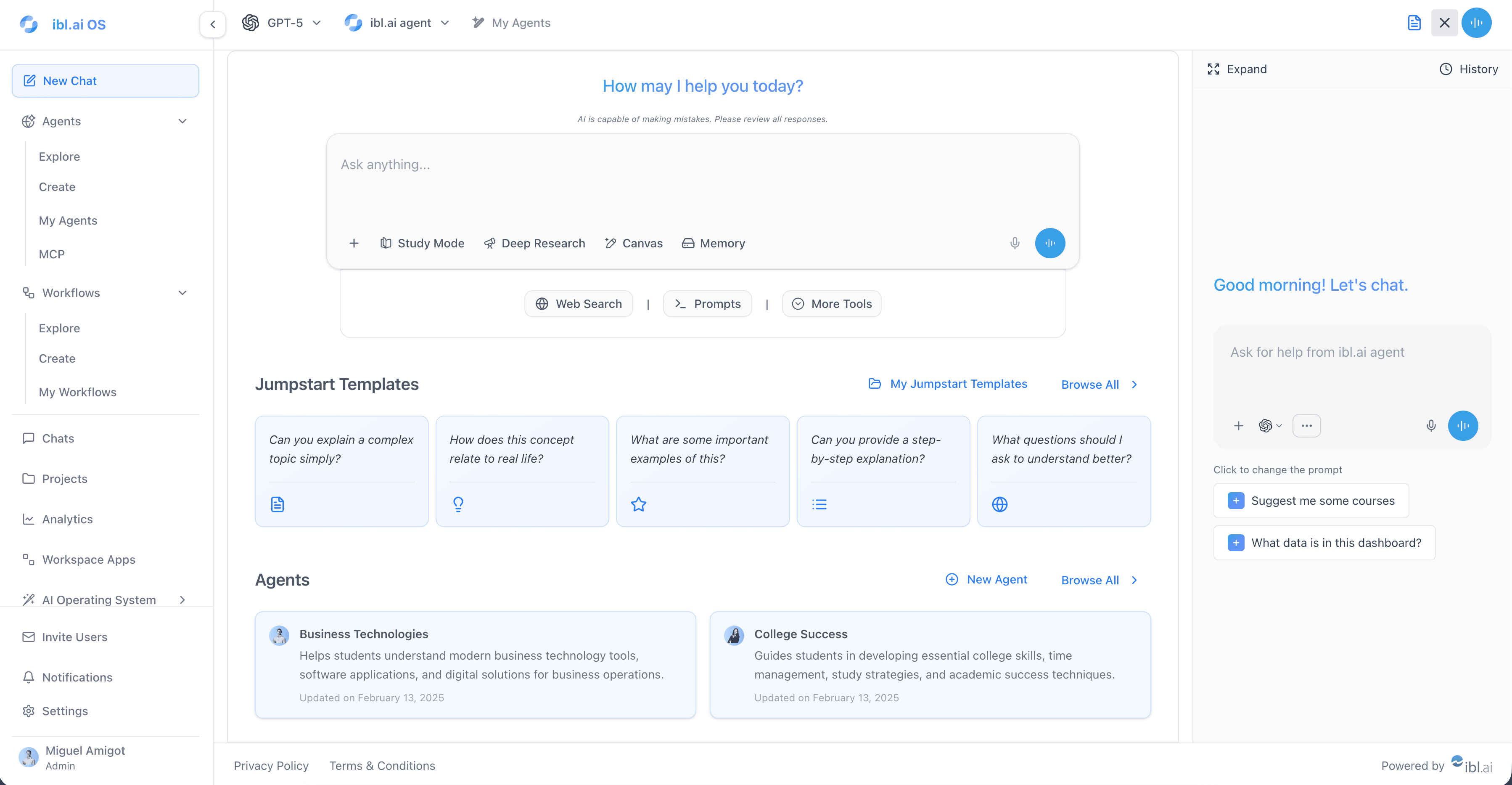Click the Workspace Apps sidebar icon

[29, 559]
